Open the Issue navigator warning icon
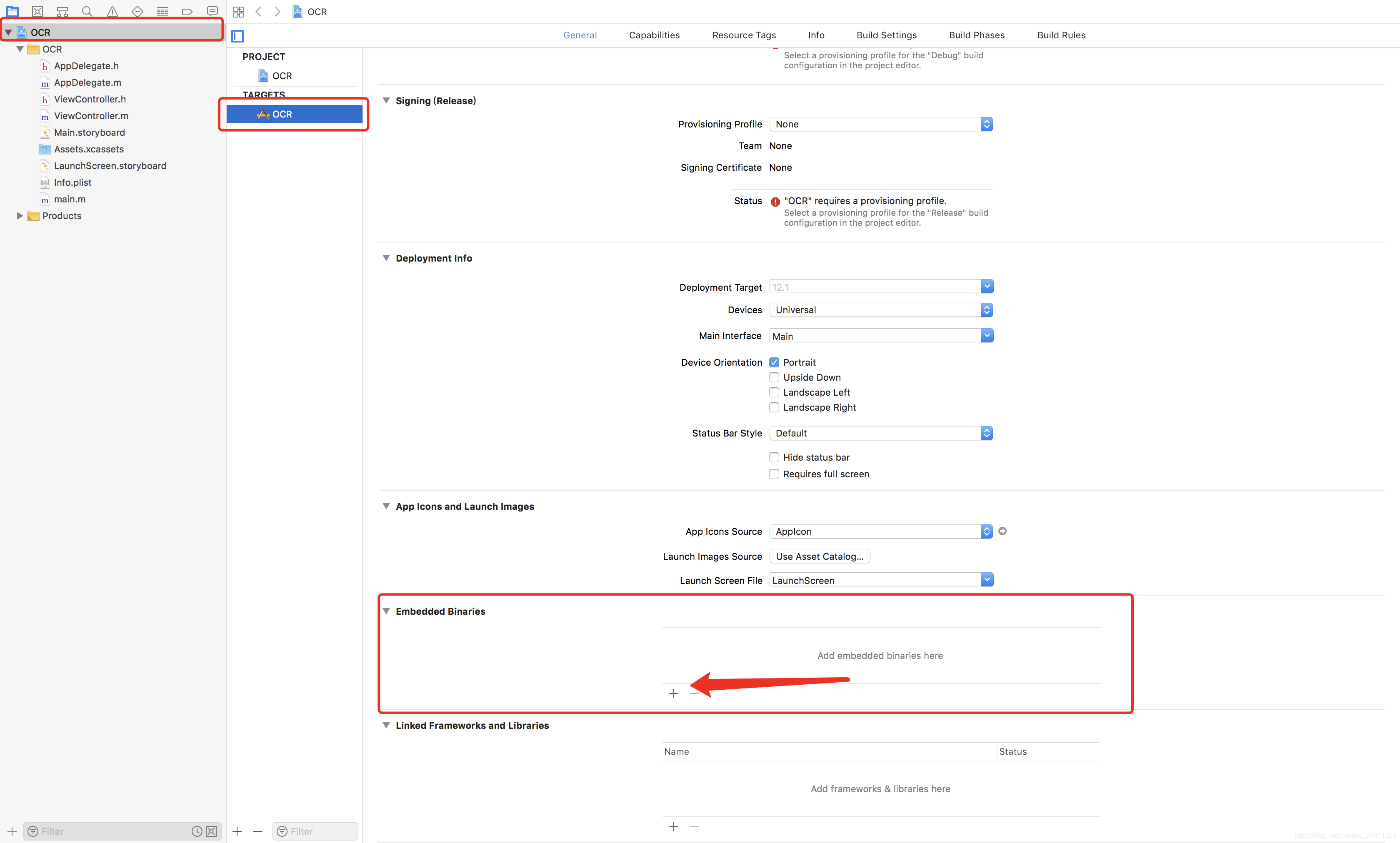 [x=112, y=11]
